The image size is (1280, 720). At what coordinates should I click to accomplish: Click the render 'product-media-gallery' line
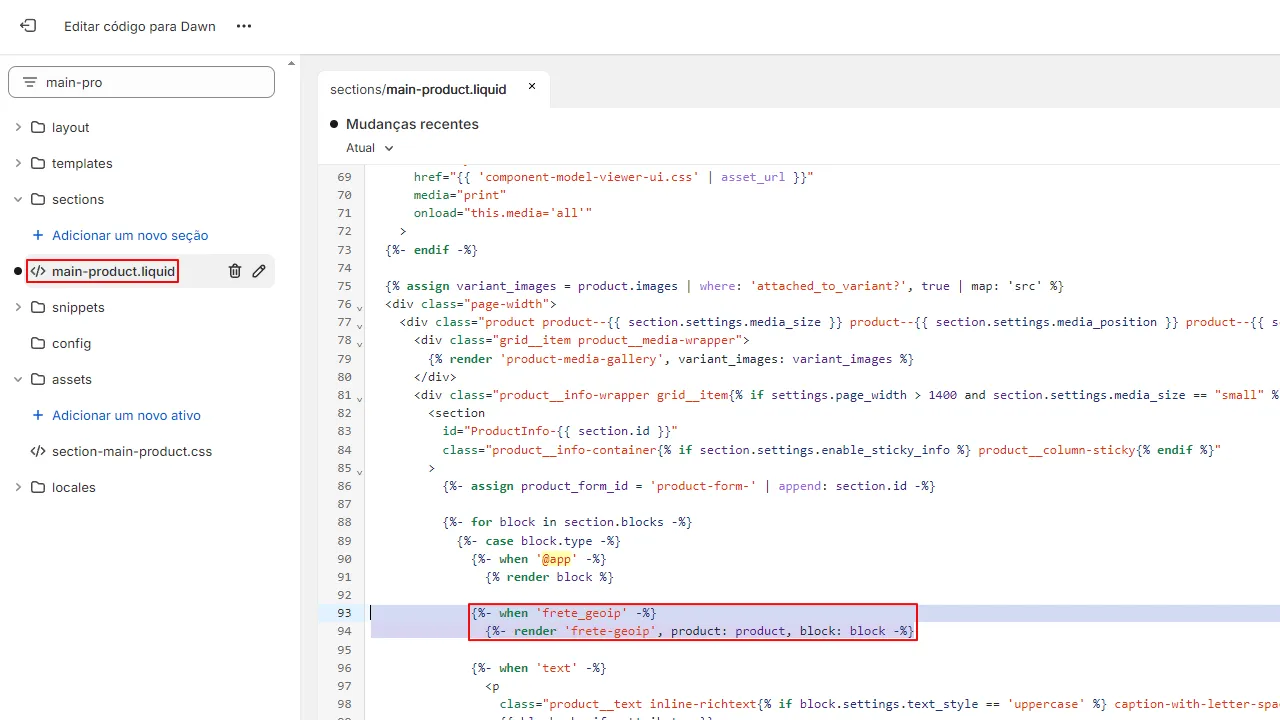click(671, 358)
